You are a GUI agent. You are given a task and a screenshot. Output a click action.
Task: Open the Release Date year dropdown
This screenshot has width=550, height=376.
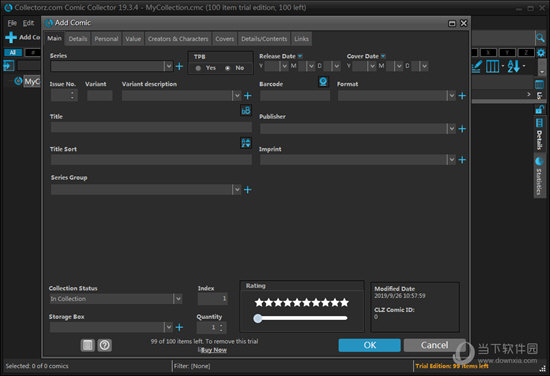point(284,66)
